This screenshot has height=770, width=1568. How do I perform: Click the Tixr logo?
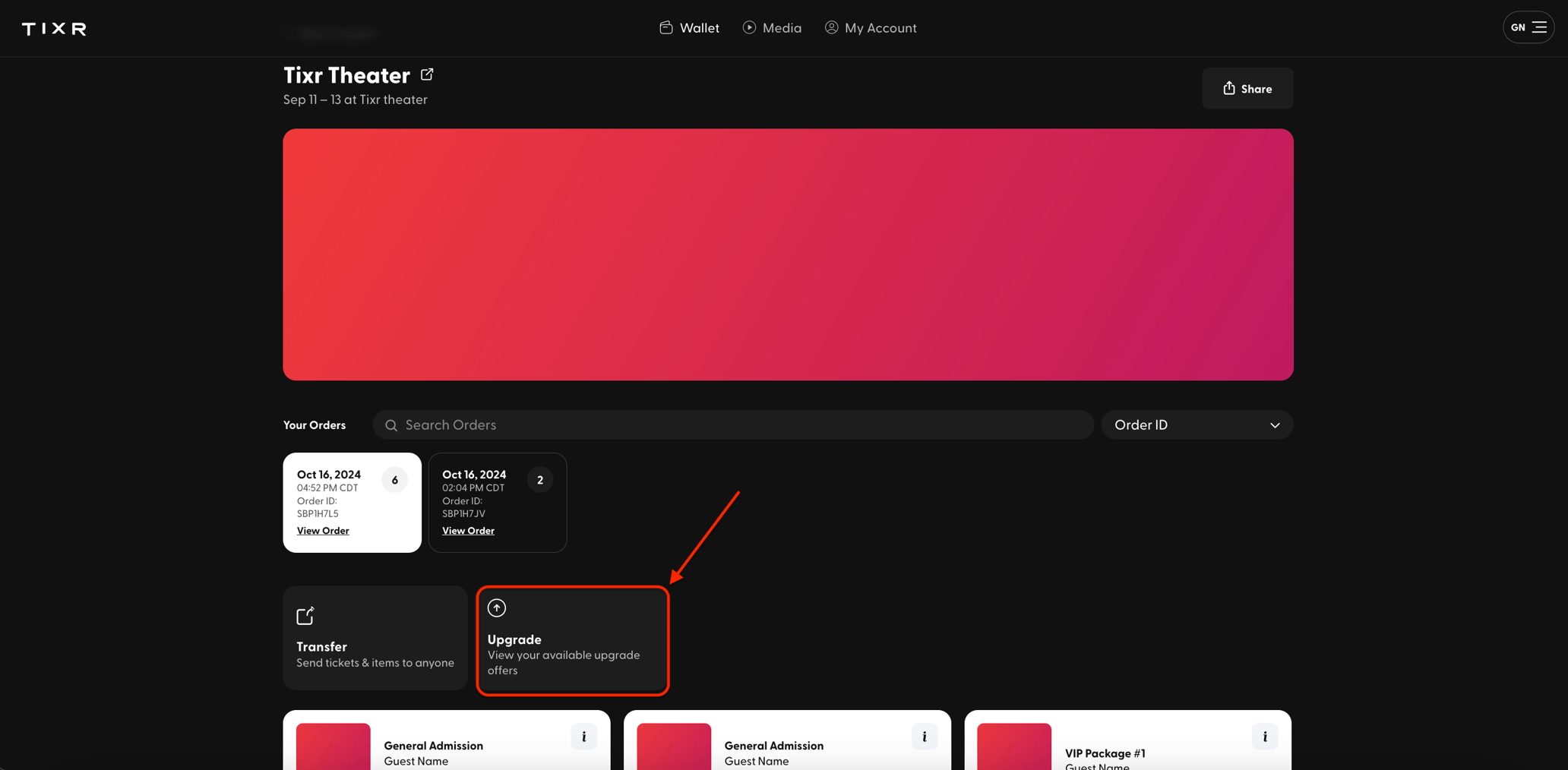click(x=54, y=29)
